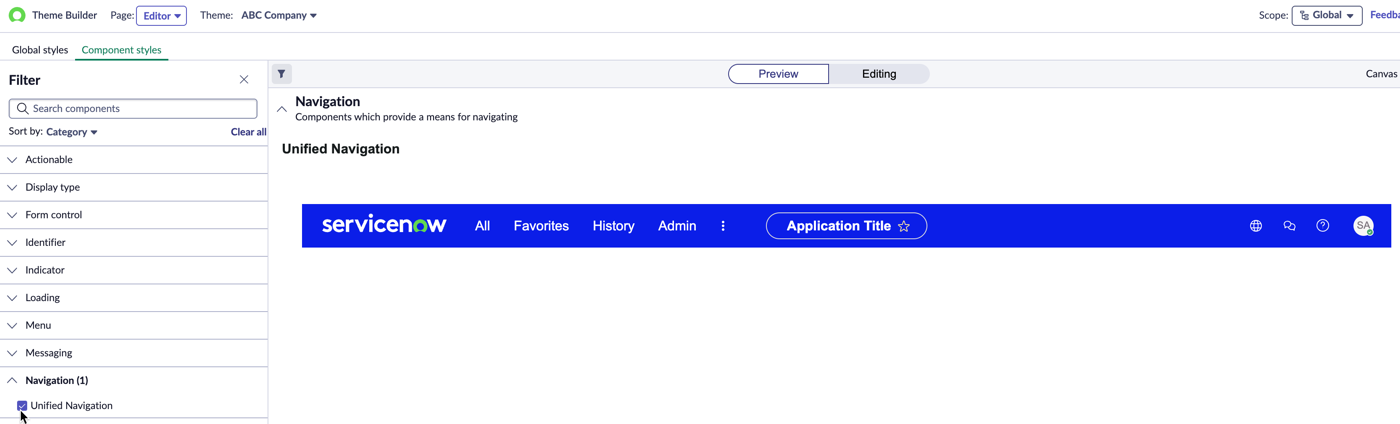The height and width of the screenshot is (424, 1400).
Task: Open the SA user avatar menu
Action: pyautogui.click(x=1363, y=226)
